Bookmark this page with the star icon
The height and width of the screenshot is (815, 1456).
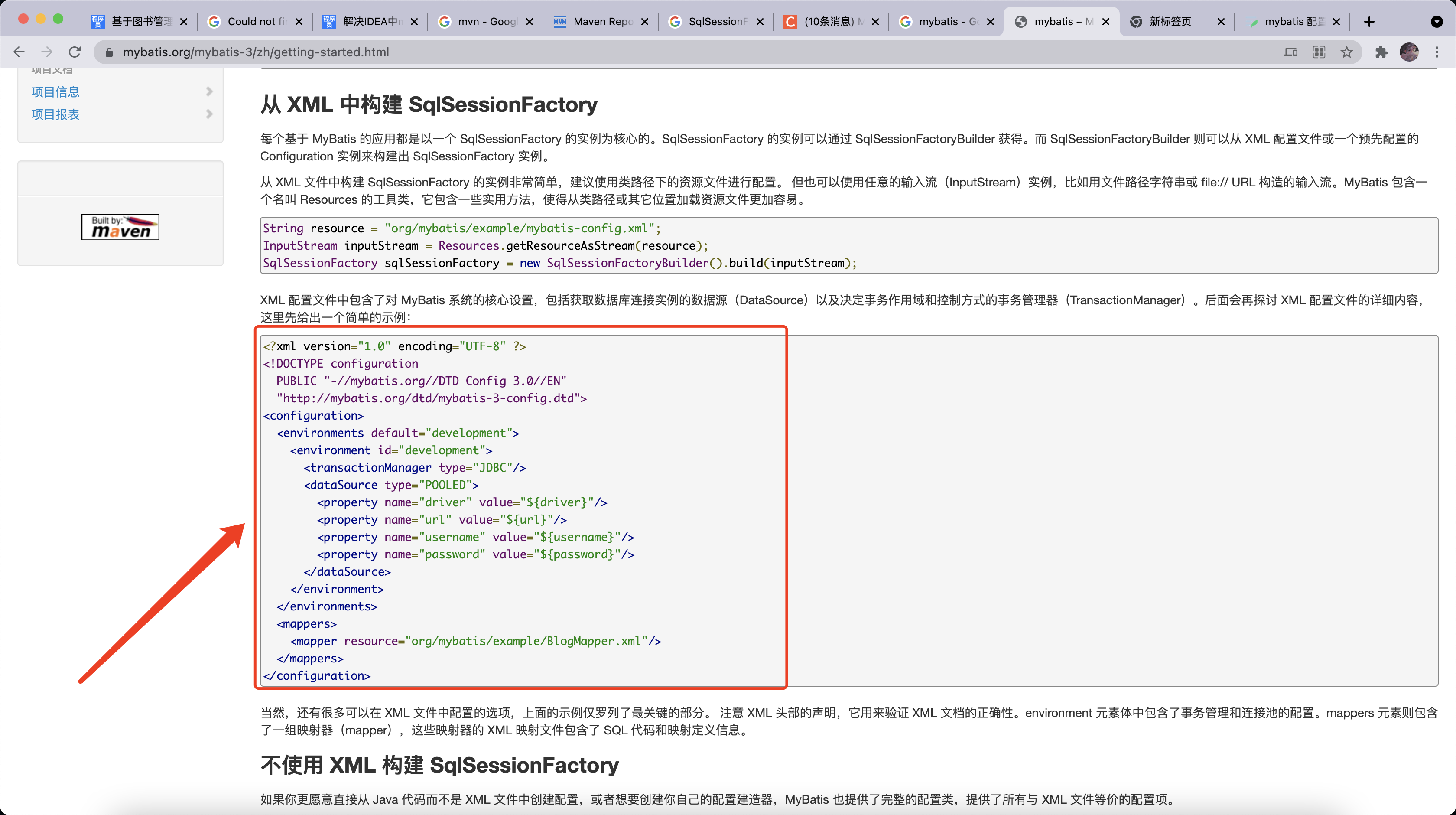[1347, 52]
